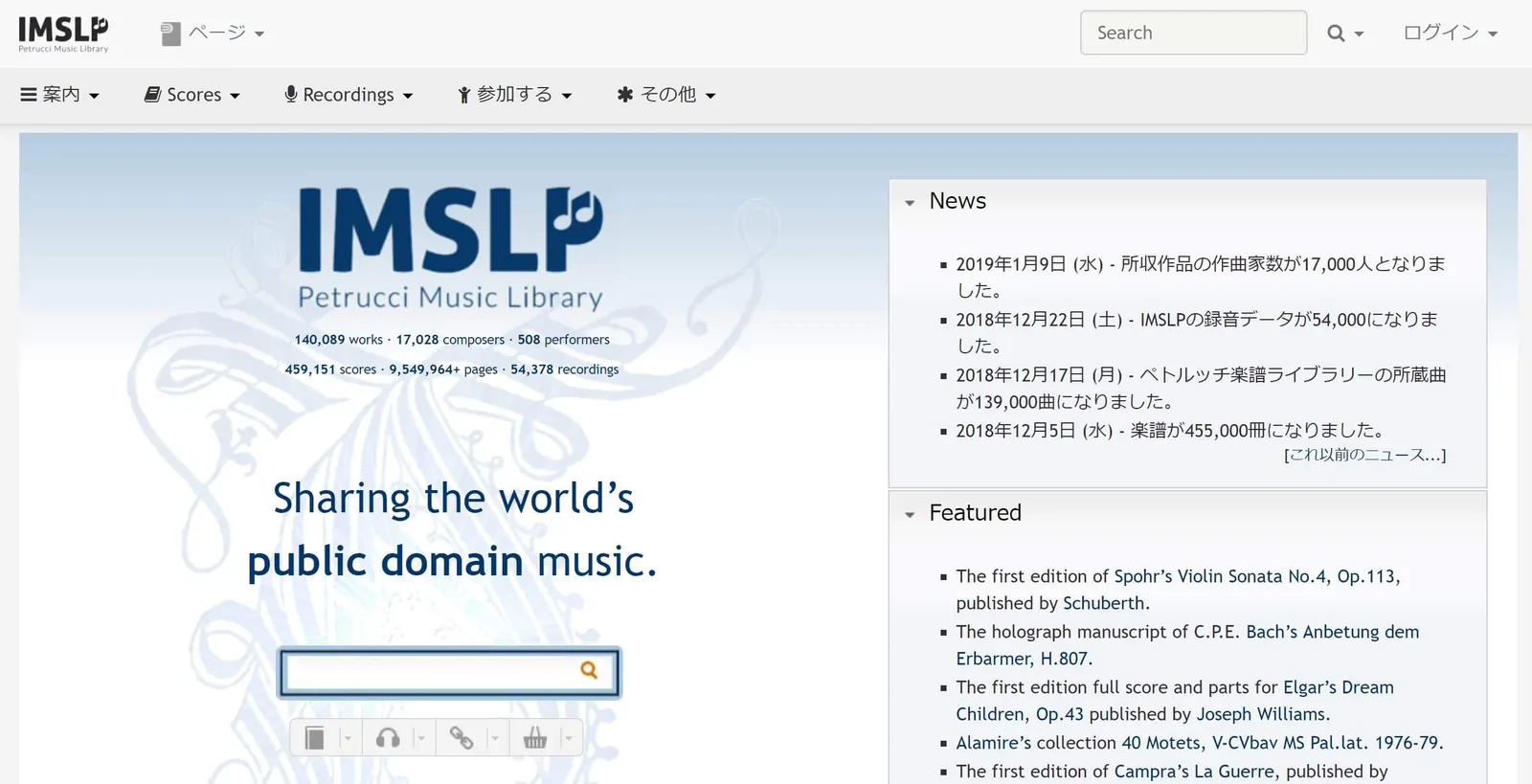
Task: Open the Schuberth publisher link
Action: [x=1103, y=603]
